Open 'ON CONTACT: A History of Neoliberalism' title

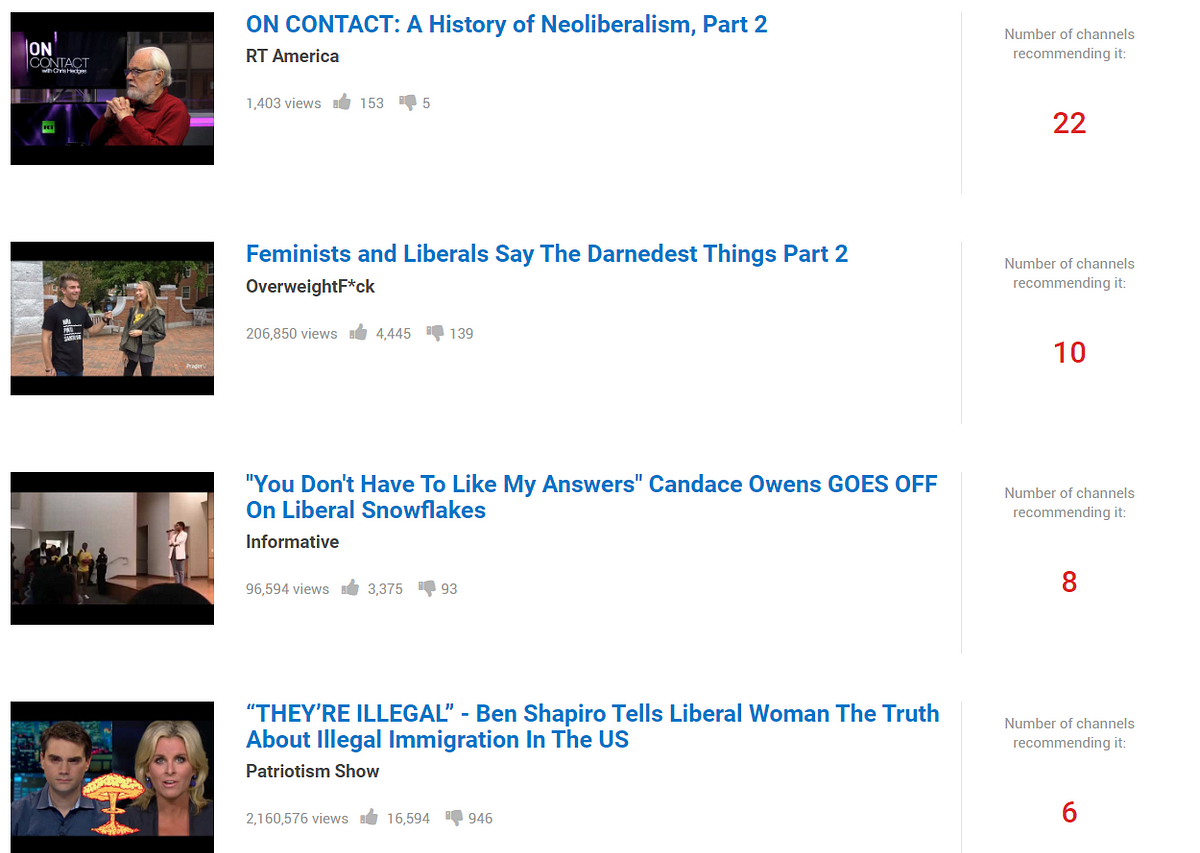(x=506, y=25)
